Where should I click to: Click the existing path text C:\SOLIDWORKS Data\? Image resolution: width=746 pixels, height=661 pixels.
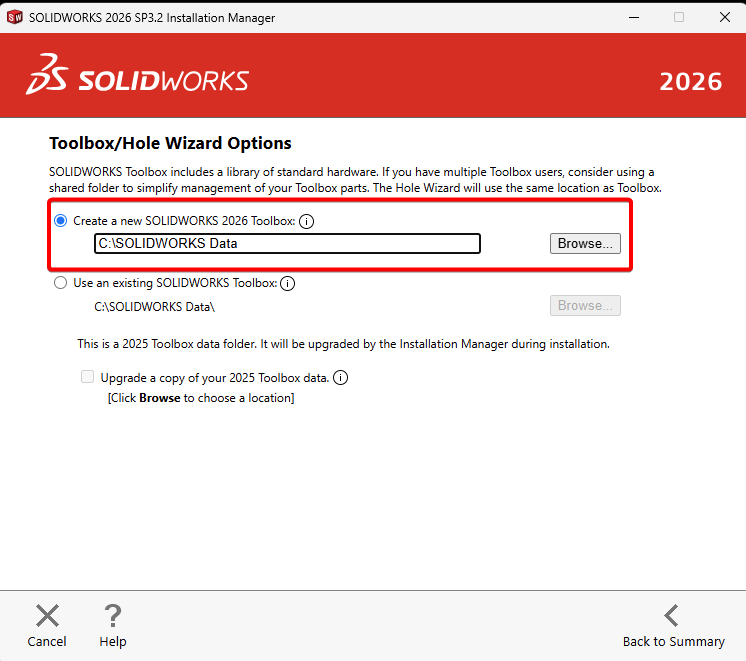pos(155,307)
